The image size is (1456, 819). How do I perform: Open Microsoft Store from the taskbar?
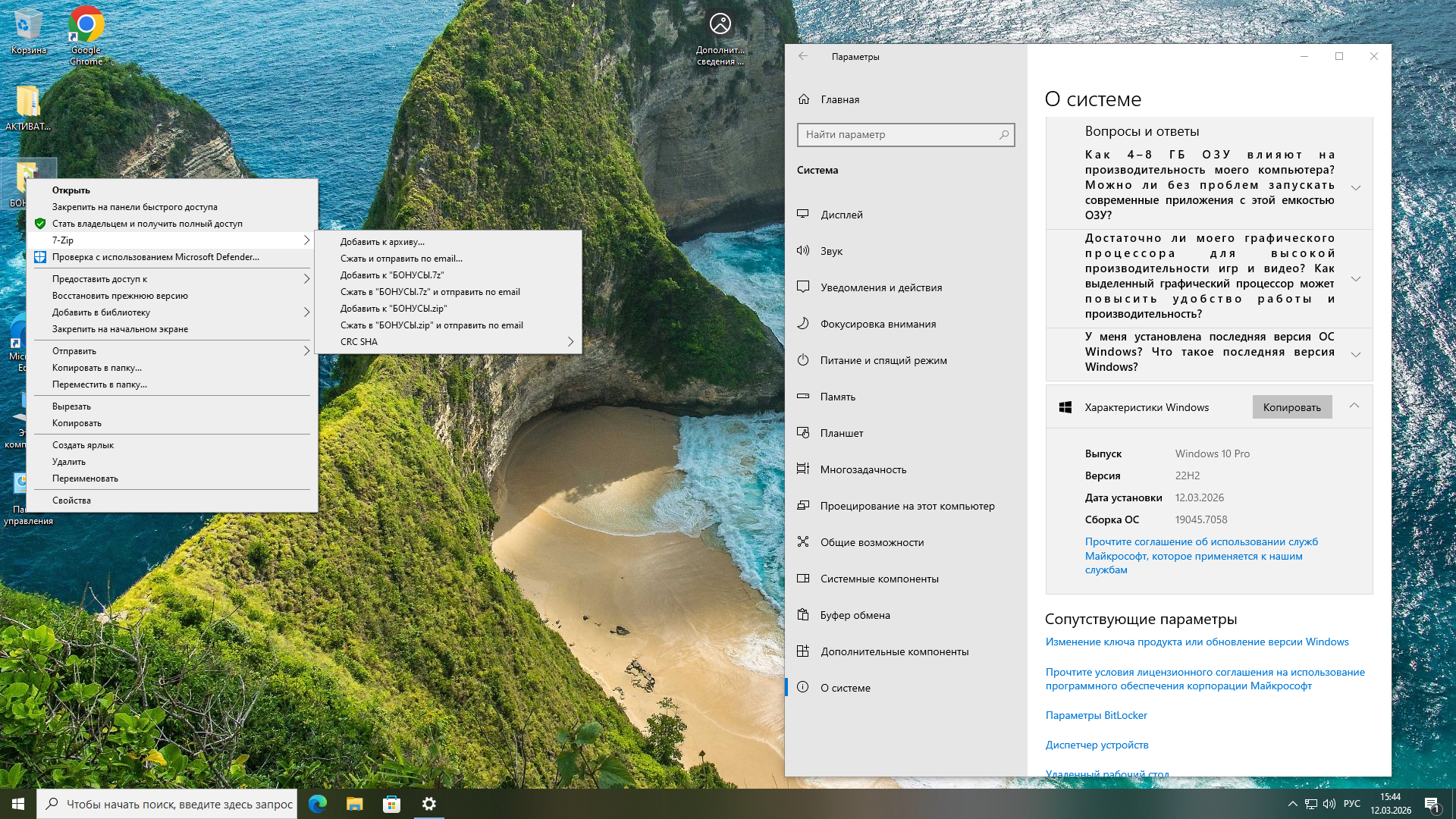pyautogui.click(x=391, y=804)
